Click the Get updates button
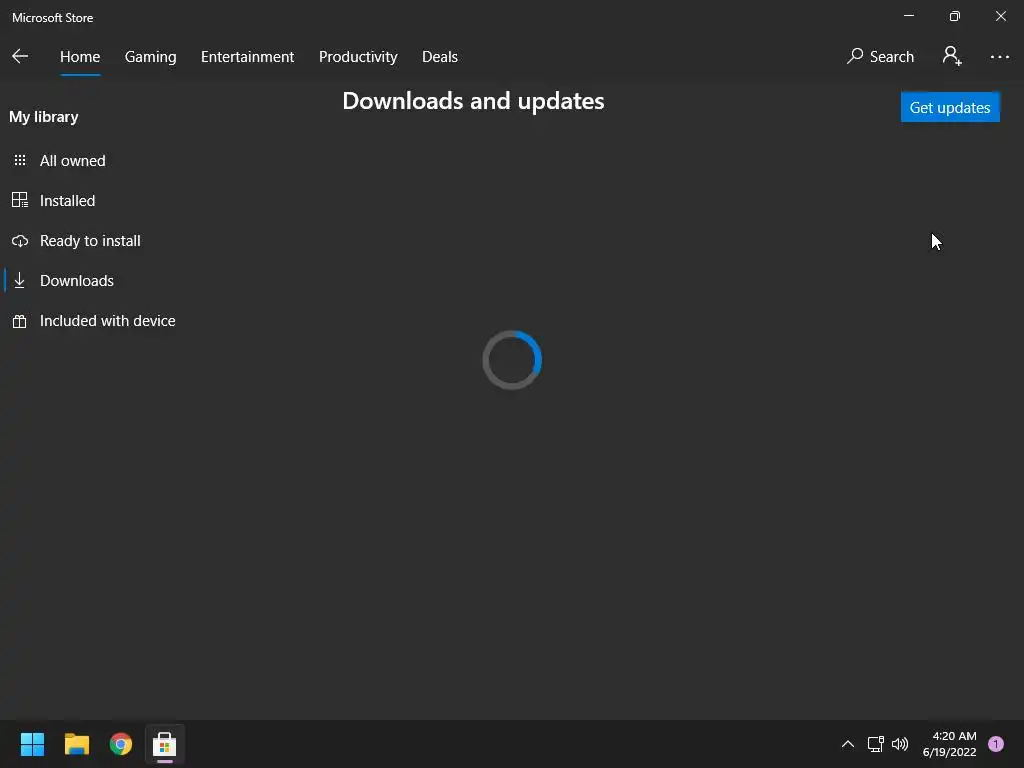This screenshot has height=768, width=1024. click(950, 107)
